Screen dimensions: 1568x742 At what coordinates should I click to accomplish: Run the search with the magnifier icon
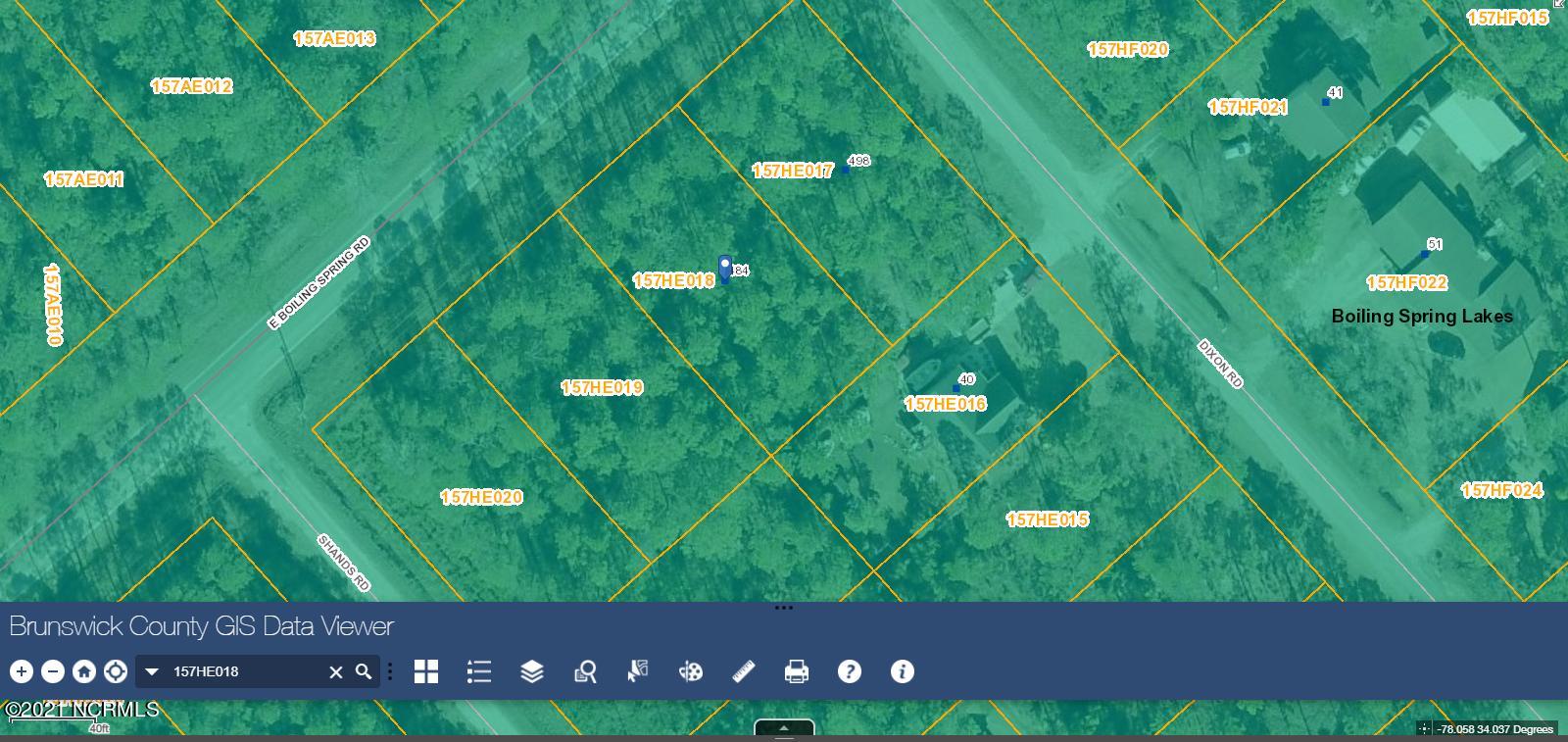364,671
